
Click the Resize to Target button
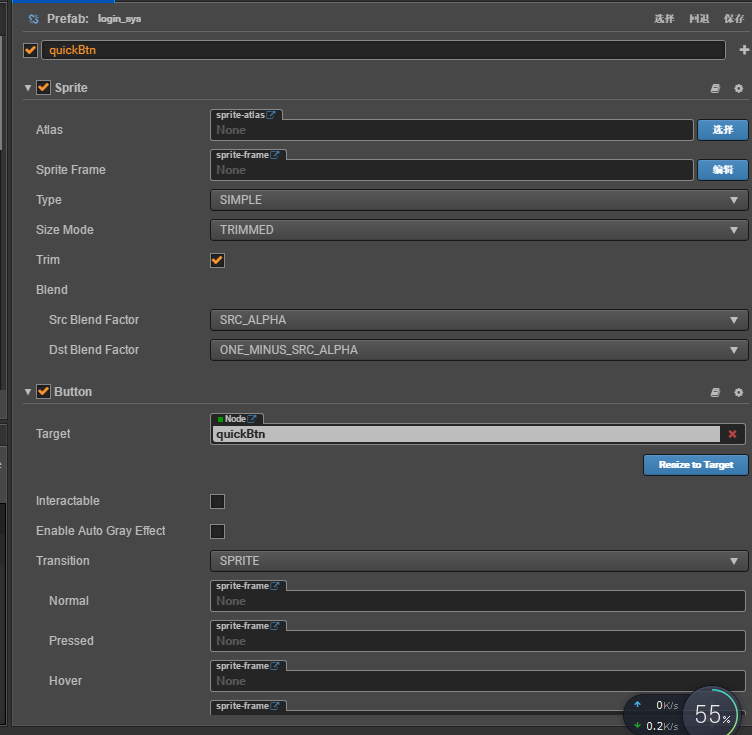click(x=695, y=465)
